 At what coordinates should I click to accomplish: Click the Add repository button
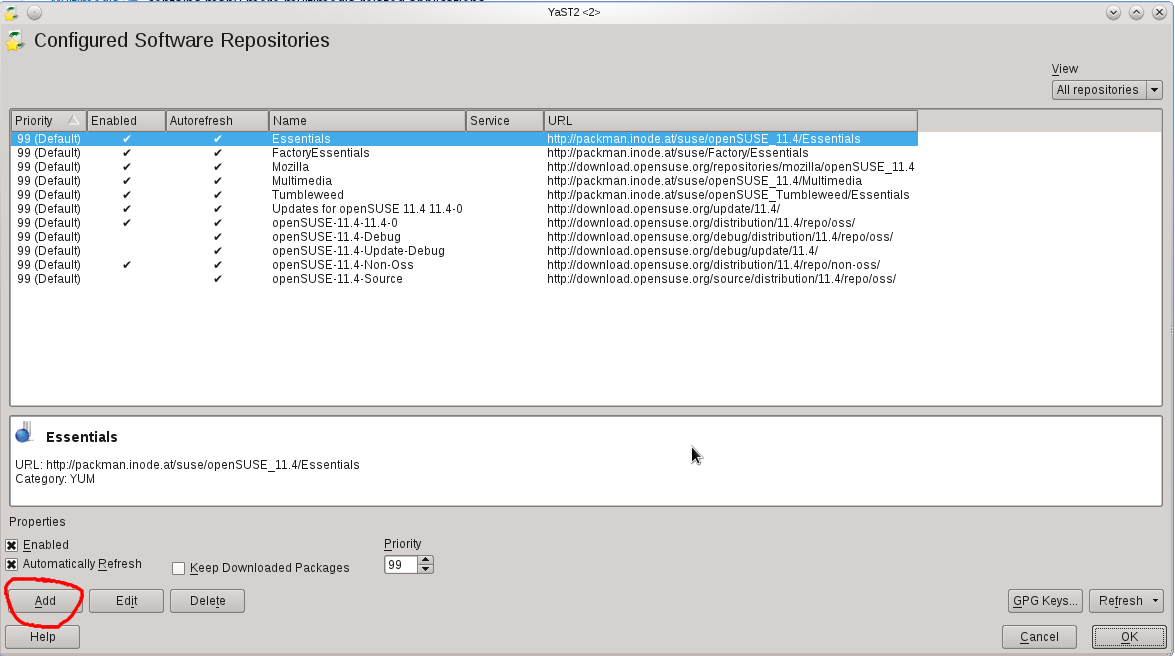[44, 601]
